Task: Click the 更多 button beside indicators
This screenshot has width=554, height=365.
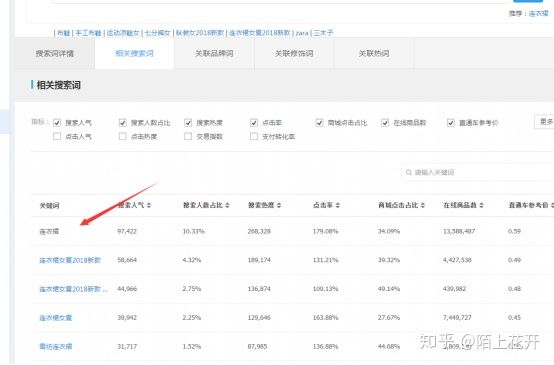Action: pos(544,122)
